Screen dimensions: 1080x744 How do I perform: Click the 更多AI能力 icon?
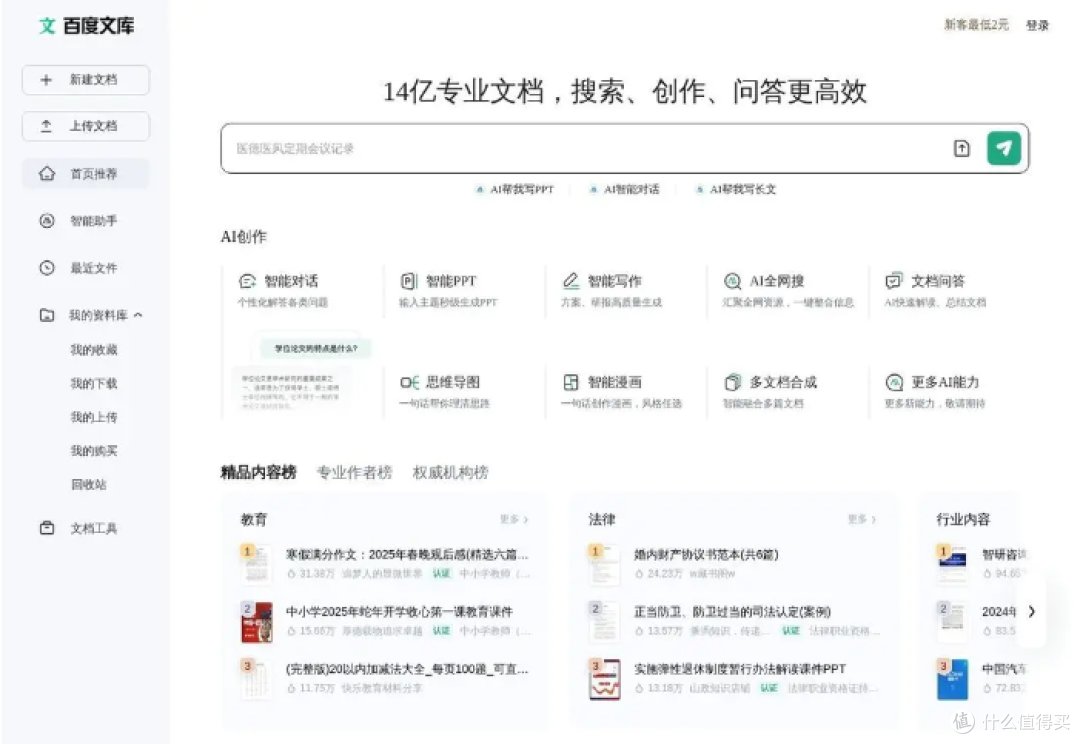[894, 382]
